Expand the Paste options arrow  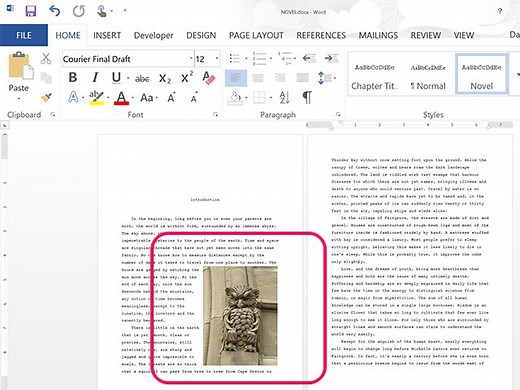(x=19, y=99)
